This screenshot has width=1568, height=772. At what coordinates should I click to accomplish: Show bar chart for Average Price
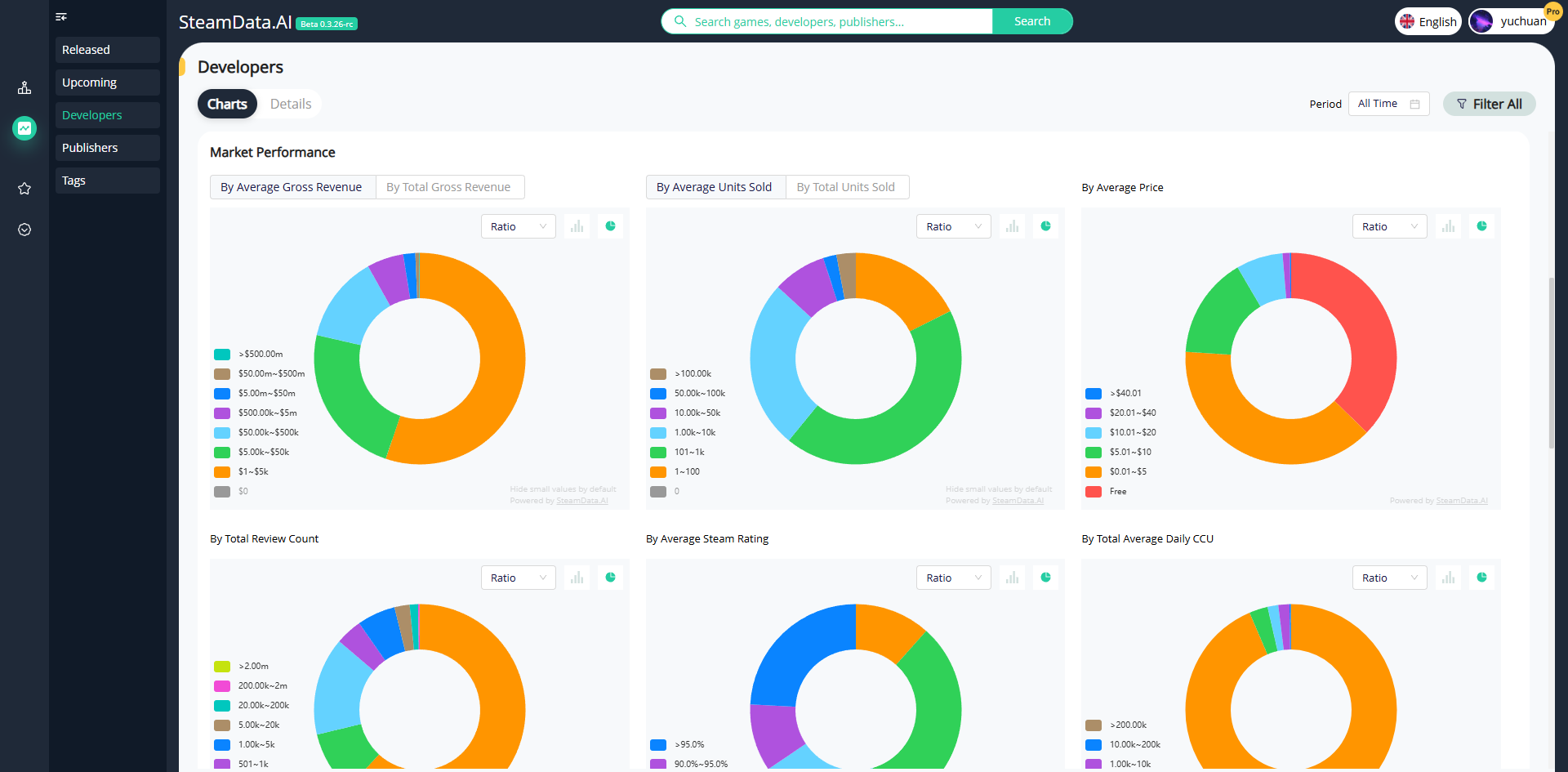[x=1449, y=226]
